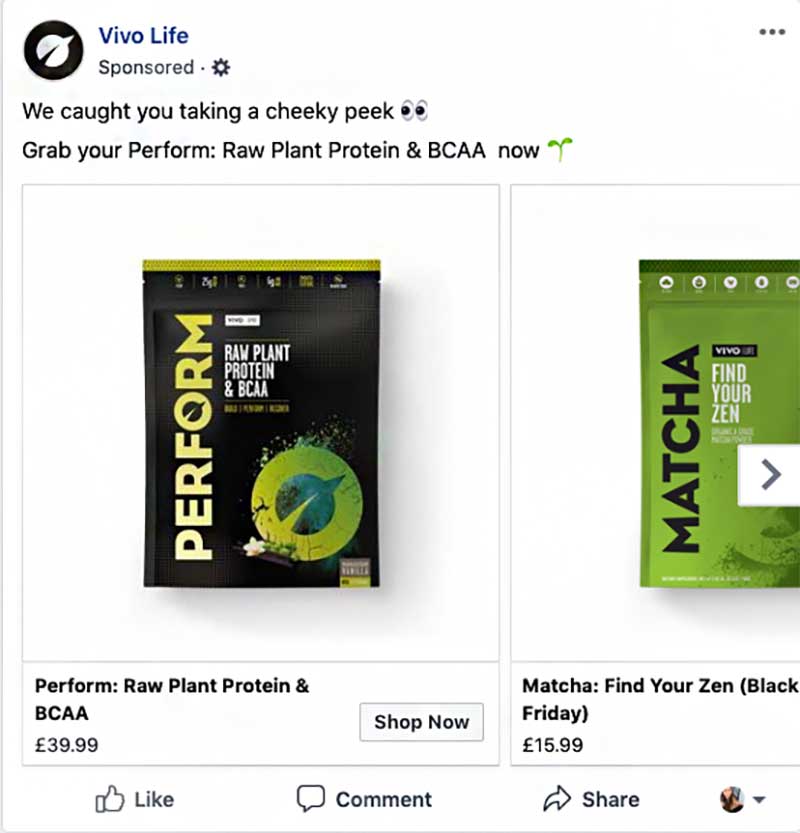800x833 pixels.
Task: Expand the reaction identity dropdown arrow
Action: point(758,800)
